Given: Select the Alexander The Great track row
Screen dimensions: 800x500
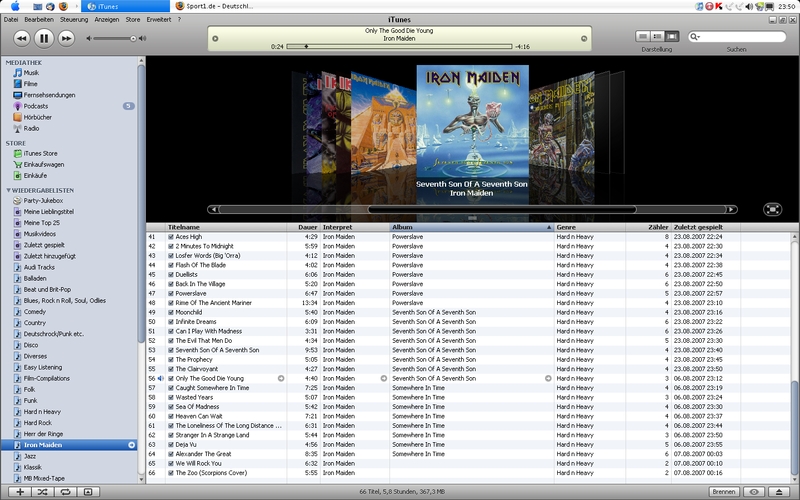Looking at the screenshot, I should point(469,454).
